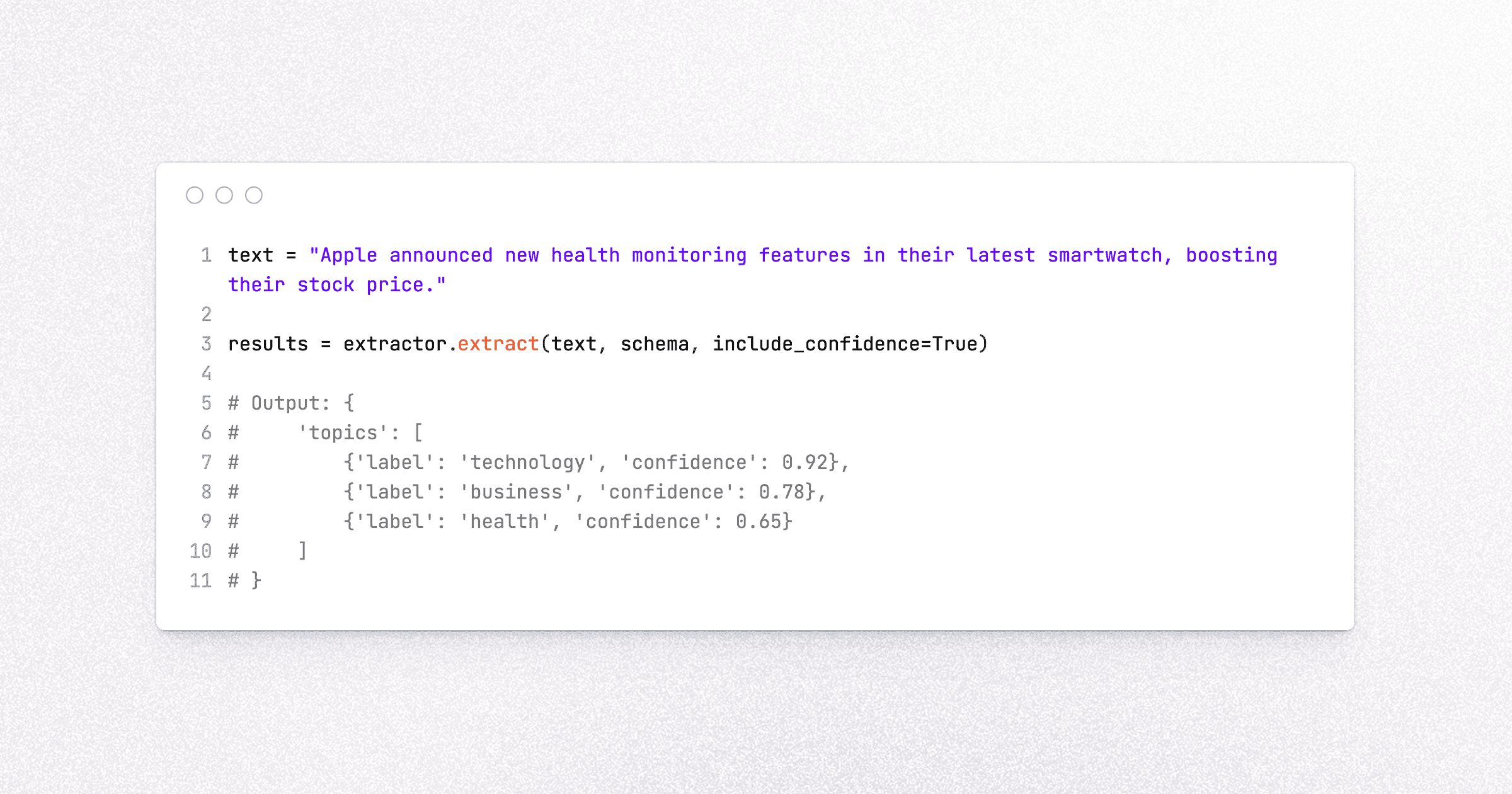Screen dimensions: 1512x794
Task: Click the 'schema' argument in extract call
Action: [x=655, y=344]
